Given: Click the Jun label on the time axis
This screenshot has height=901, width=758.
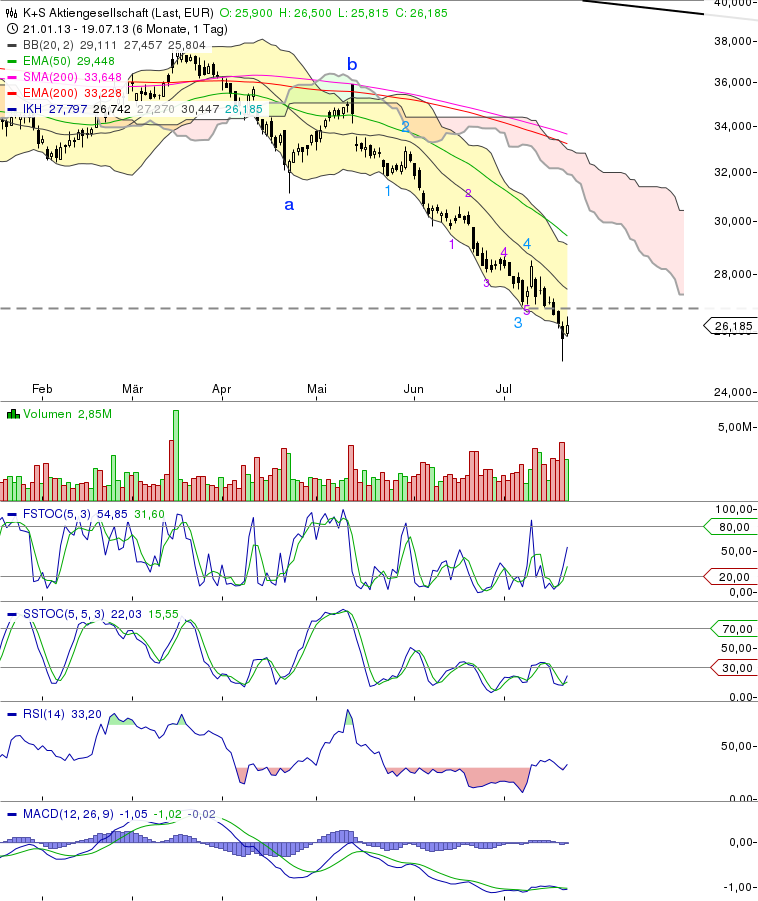Looking at the screenshot, I should (x=413, y=389).
